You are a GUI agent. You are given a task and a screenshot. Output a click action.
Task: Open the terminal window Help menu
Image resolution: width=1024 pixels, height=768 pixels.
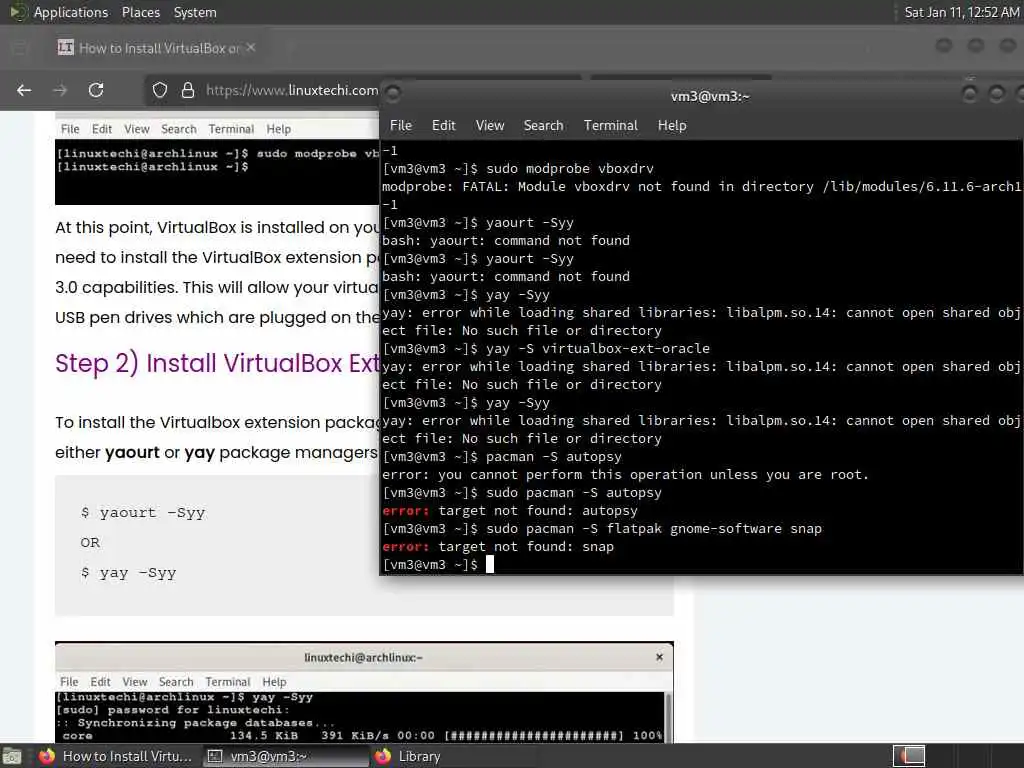pos(672,125)
